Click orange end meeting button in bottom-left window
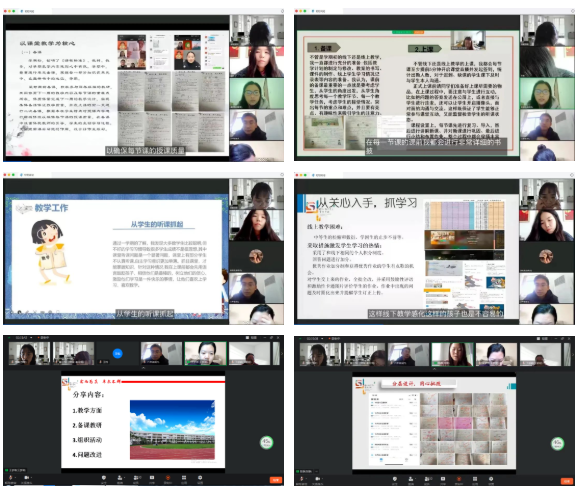The height and width of the screenshot is (493, 581). 276,480
